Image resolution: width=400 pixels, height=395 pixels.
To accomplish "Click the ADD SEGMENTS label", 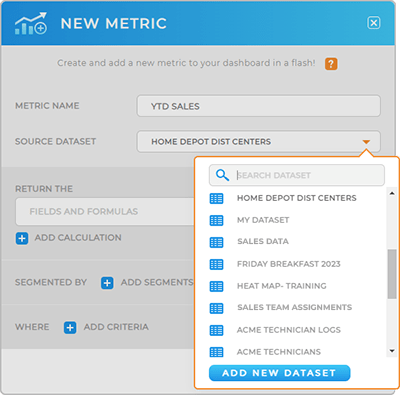I will pyautogui.click(x=157, y=282).
